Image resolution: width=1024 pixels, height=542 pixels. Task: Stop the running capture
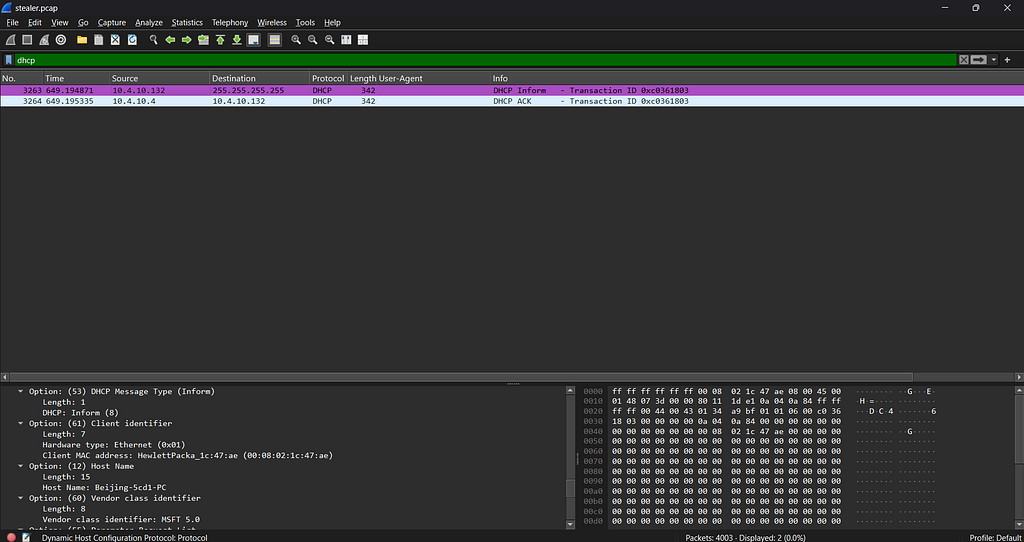pyautogui.click(x=27, y=40)
